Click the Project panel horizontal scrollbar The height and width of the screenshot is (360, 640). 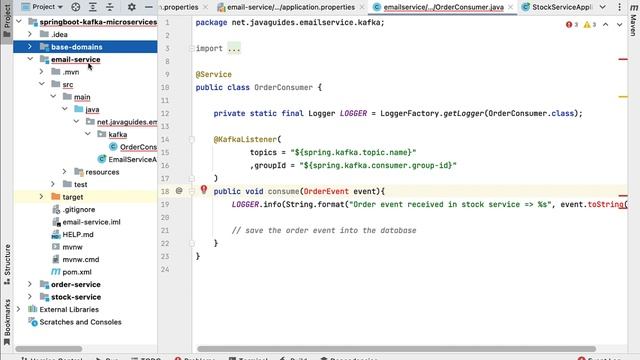(49, 349)
